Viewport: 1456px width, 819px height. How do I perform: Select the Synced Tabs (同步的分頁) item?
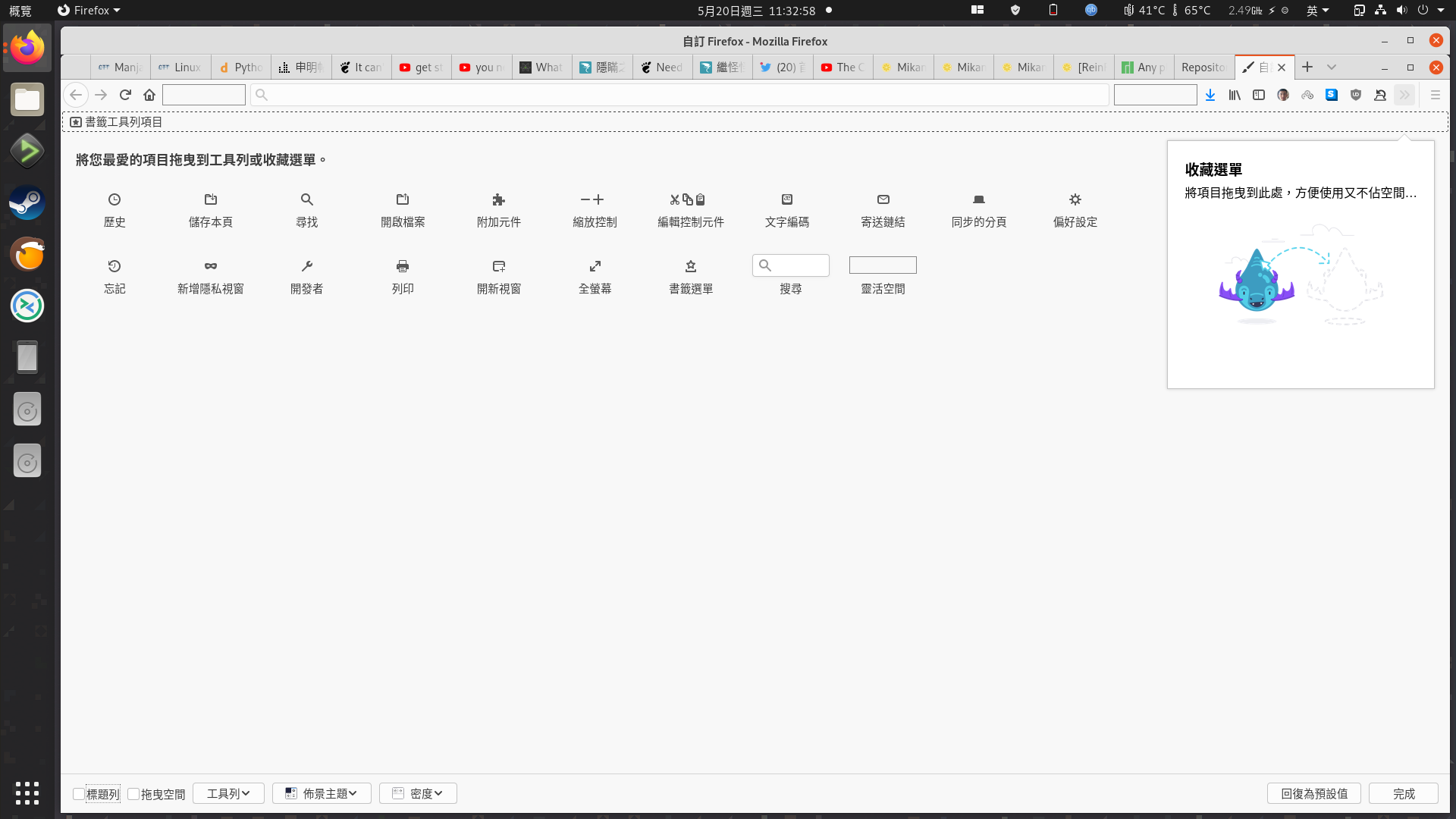[979, 210]
